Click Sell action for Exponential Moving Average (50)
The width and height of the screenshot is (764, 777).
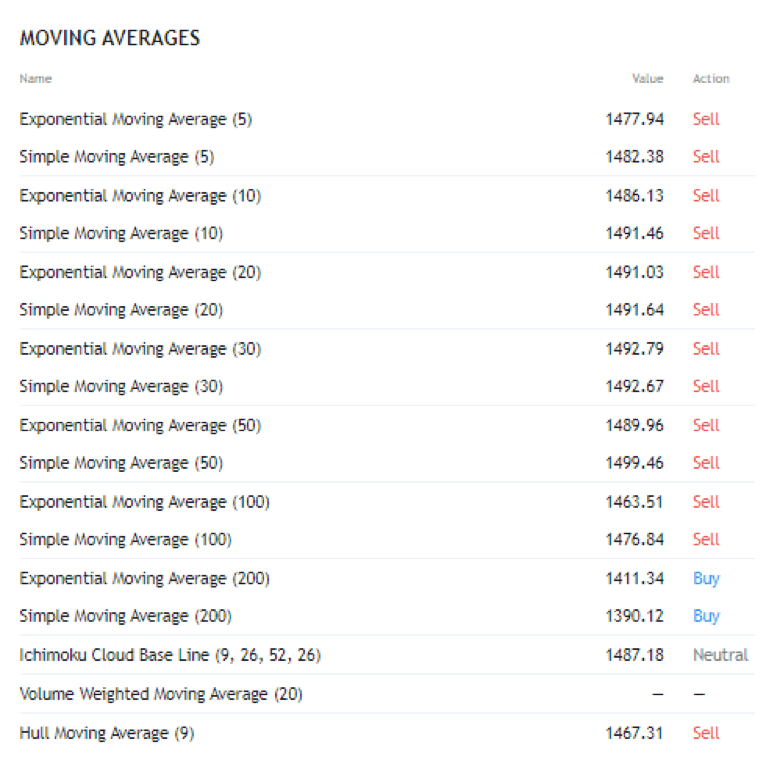click(706, 425)
